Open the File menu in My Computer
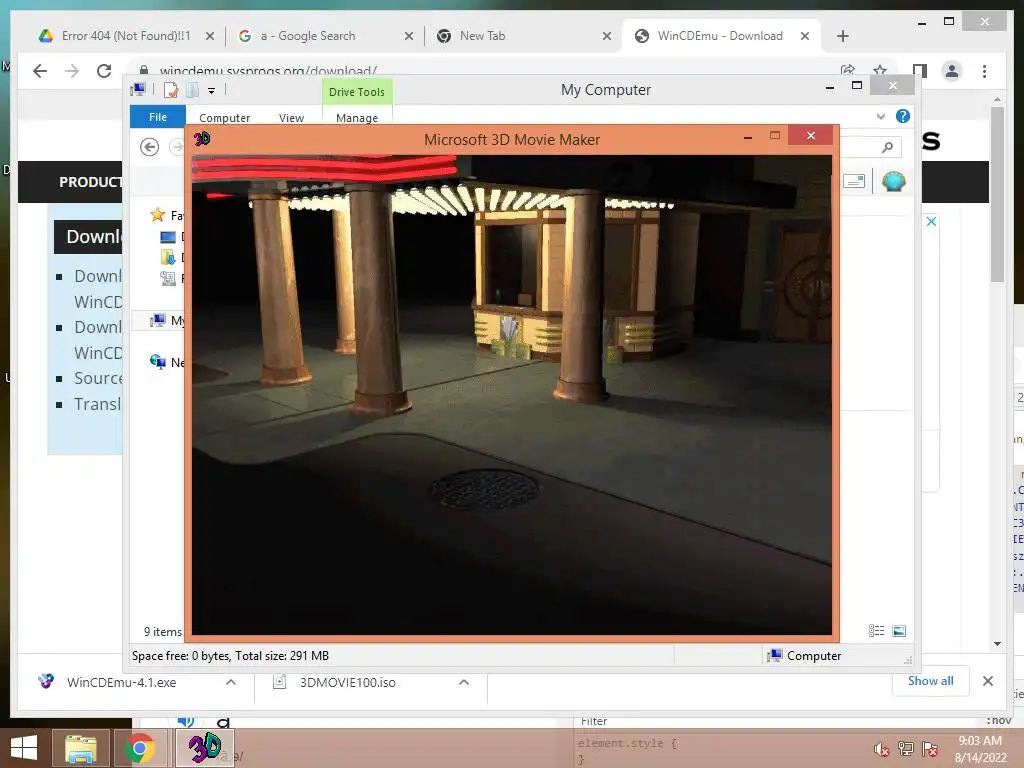This screenshot has height=768, width=1024. 157,116
